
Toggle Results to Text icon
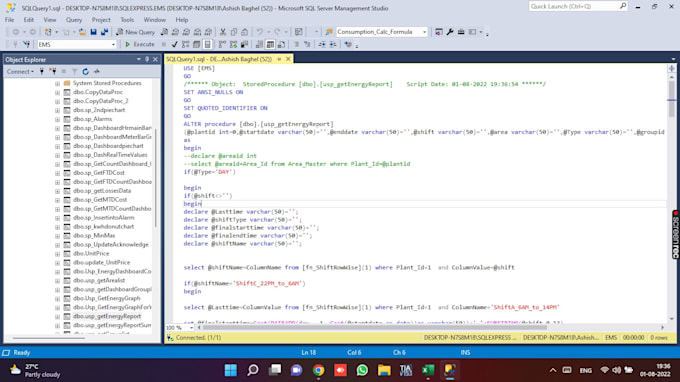(x=259, y=44)
